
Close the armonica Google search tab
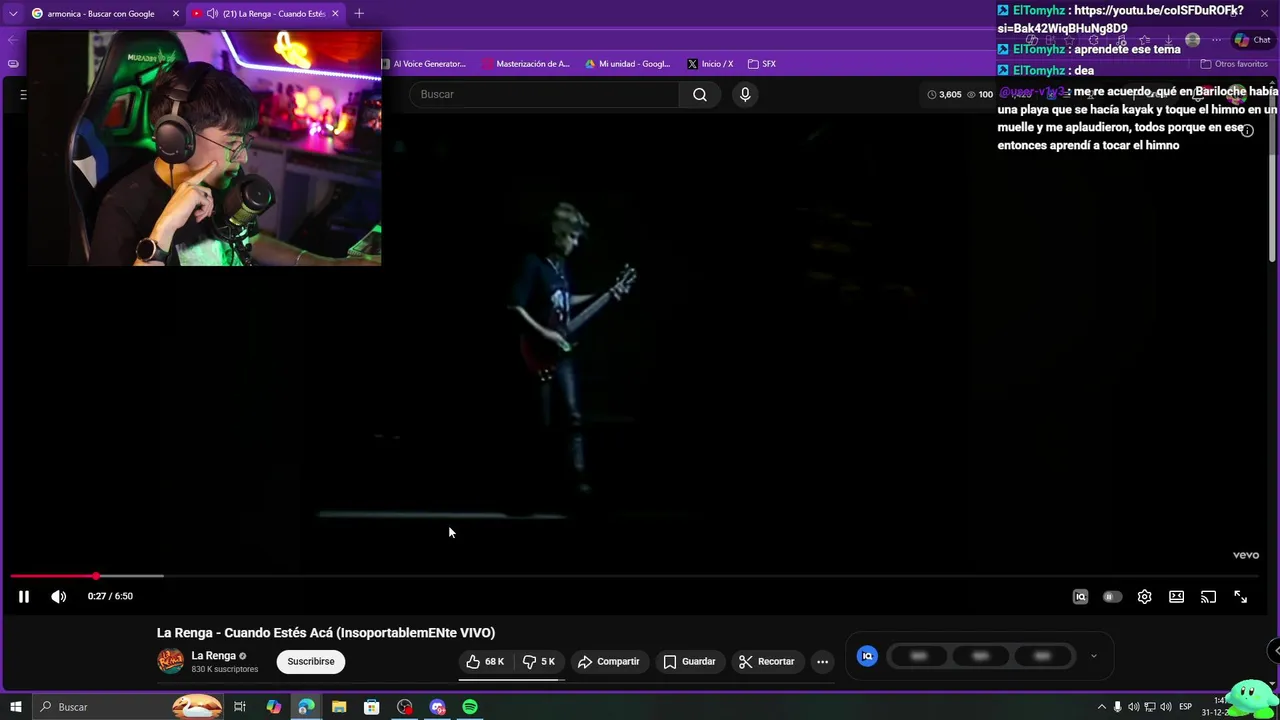coord(176,14)
